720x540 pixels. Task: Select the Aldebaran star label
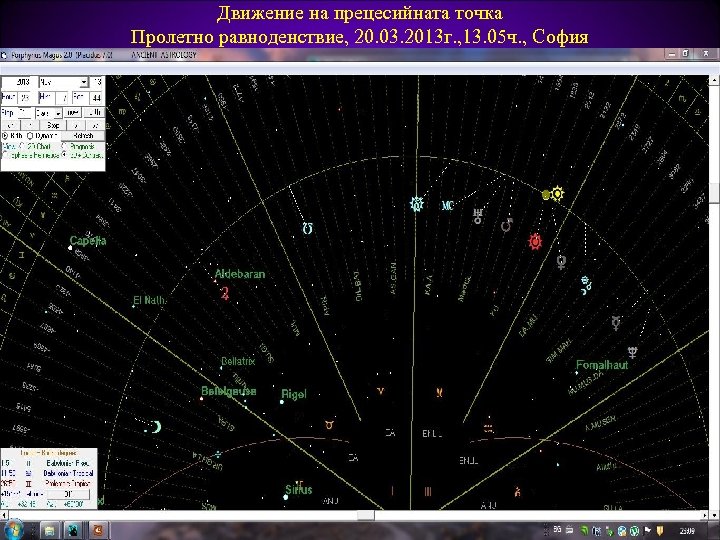[240, 274]
